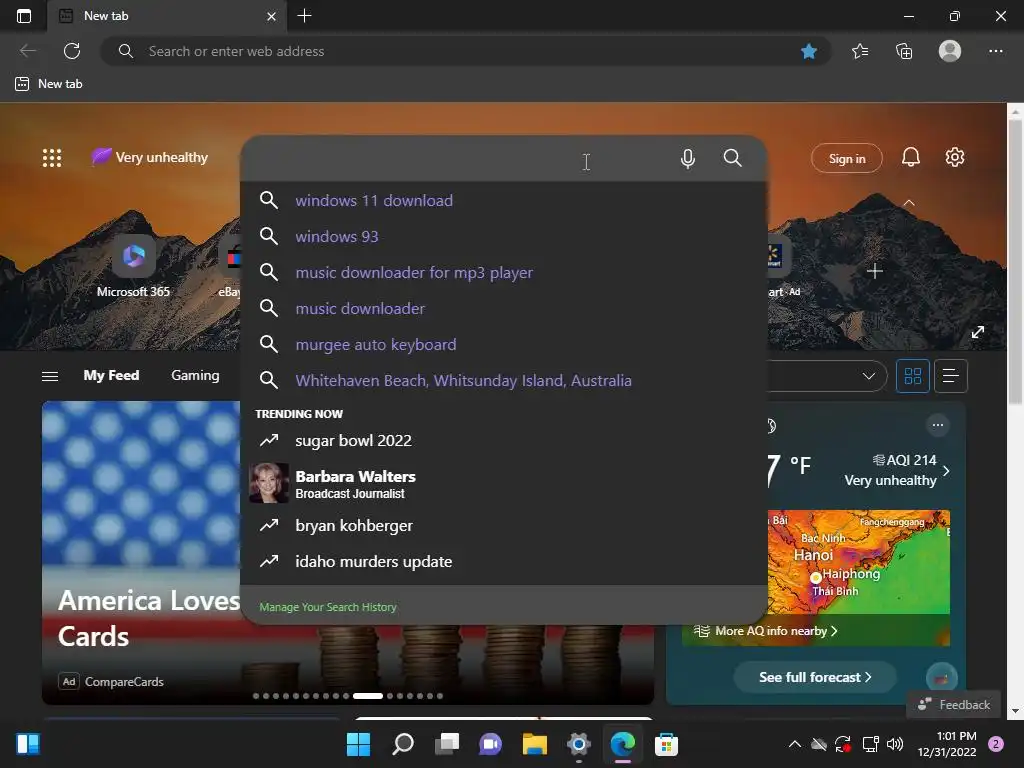Open Windows Start menu
The image size is (1024, 768).
tap(358, 744)
